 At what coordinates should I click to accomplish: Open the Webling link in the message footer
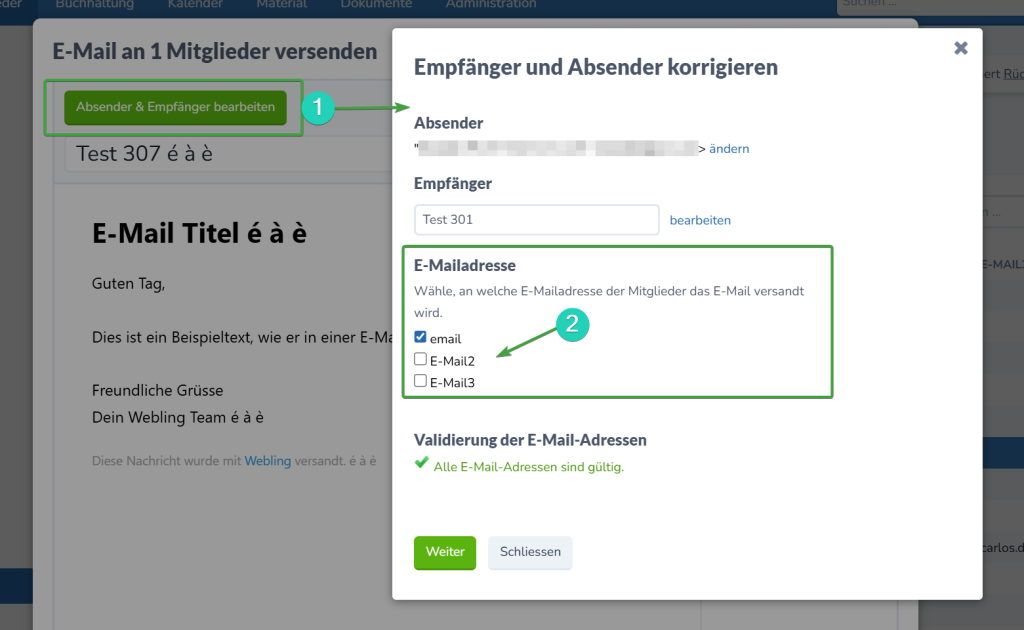[267, 461]
